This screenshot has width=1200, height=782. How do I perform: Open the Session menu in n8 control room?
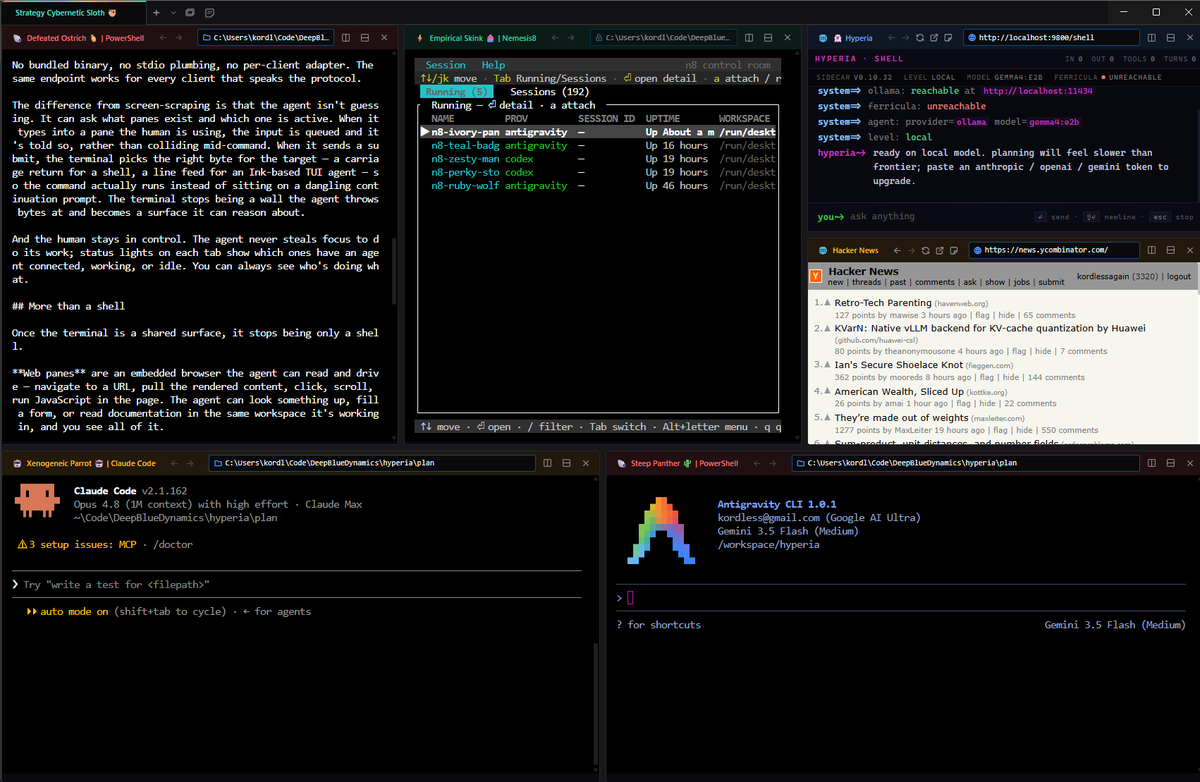click(x=446, y=65)
